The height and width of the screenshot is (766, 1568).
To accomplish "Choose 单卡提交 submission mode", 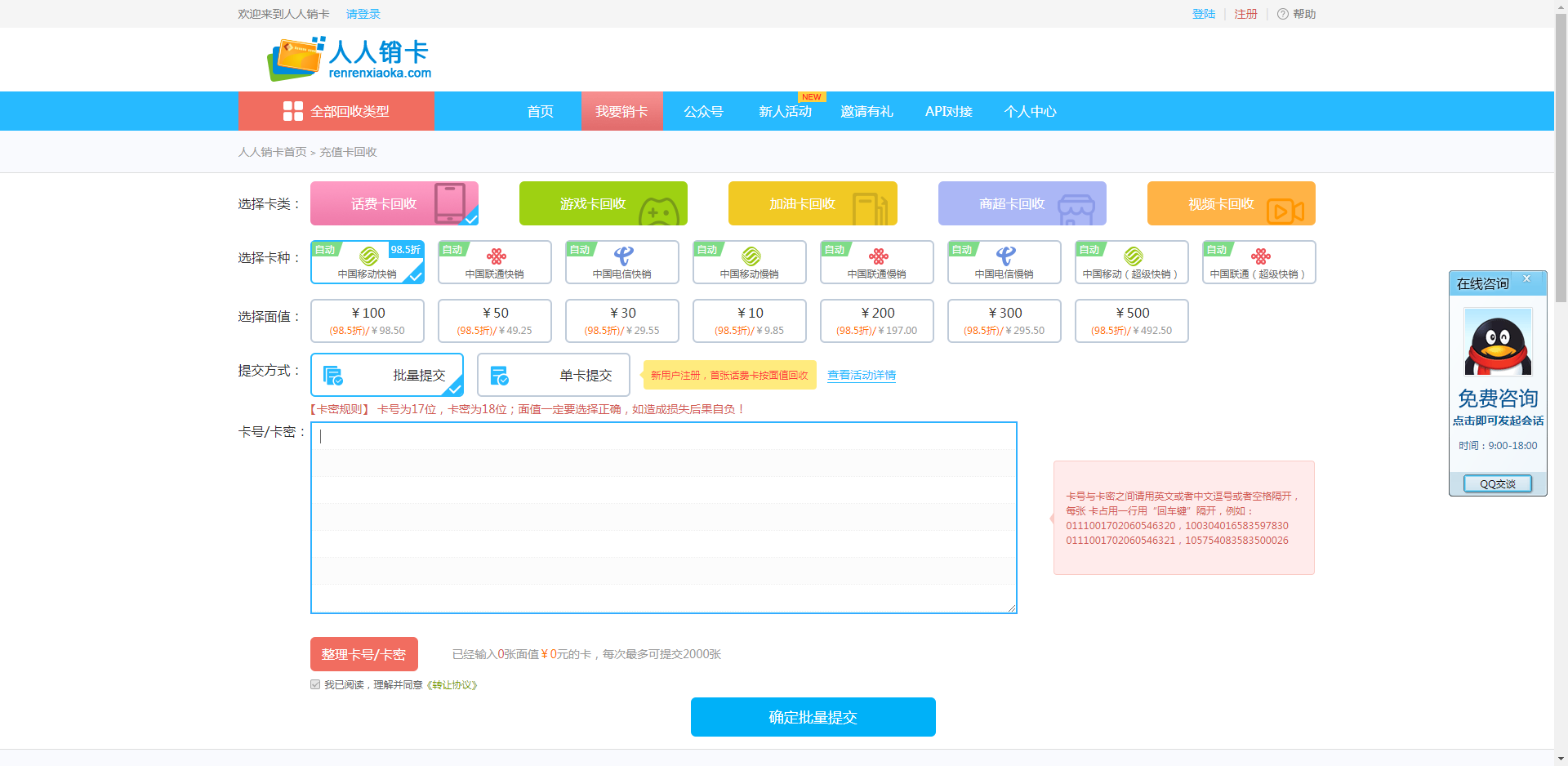I will click(554, 375).
